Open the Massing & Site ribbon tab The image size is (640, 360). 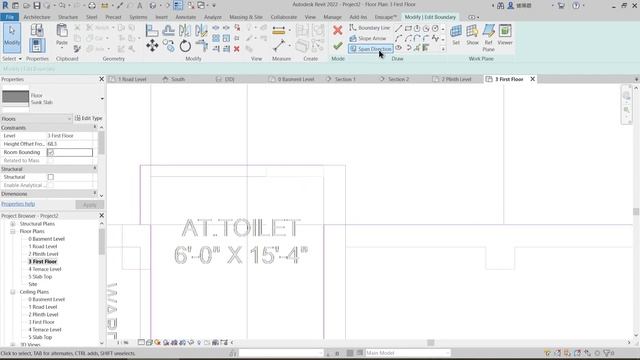(x=246, y=17)
